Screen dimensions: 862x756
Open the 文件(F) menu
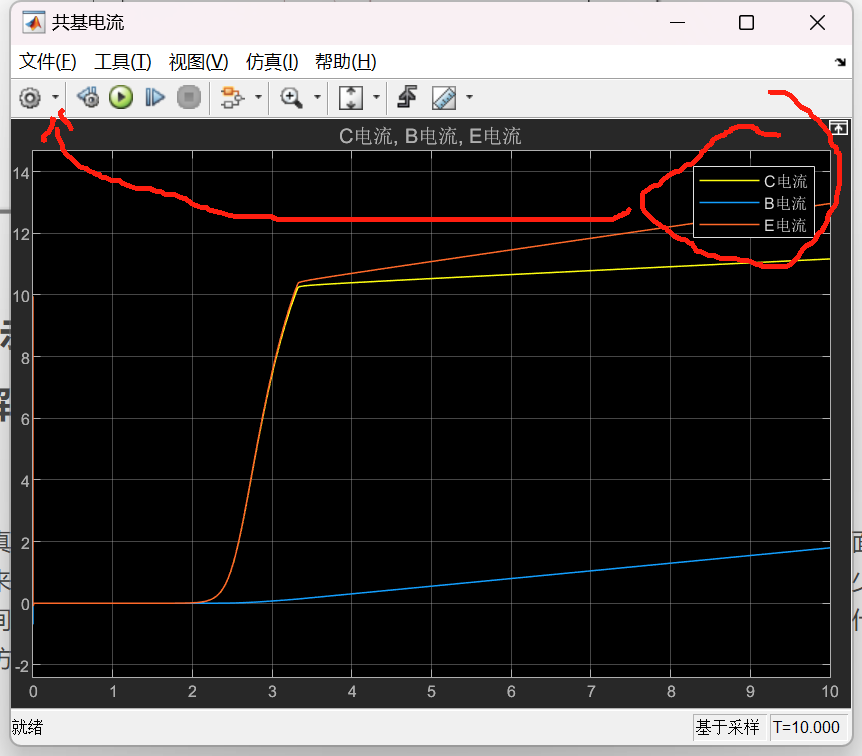(x=47, y=62)
